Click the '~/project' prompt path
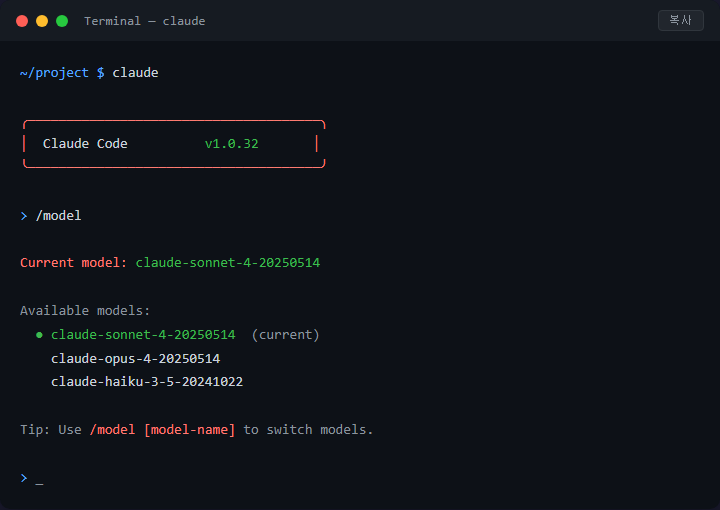720x510 pixels. (54, 73)
